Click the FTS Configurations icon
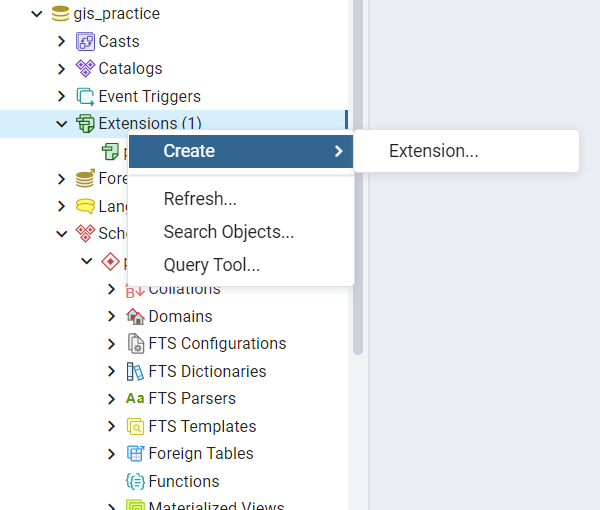Viewport: 600px width, 510px height. [136, 344]
